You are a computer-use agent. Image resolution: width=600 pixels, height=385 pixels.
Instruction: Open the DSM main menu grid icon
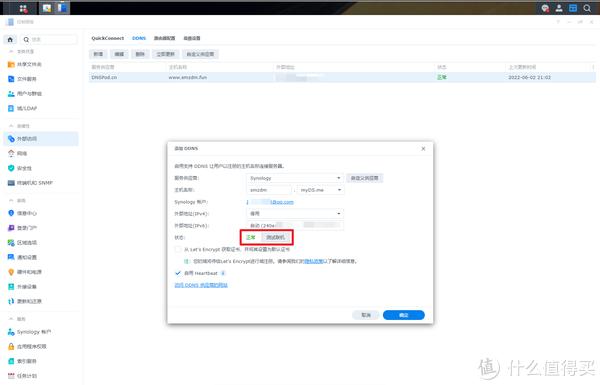pos(23,8)
